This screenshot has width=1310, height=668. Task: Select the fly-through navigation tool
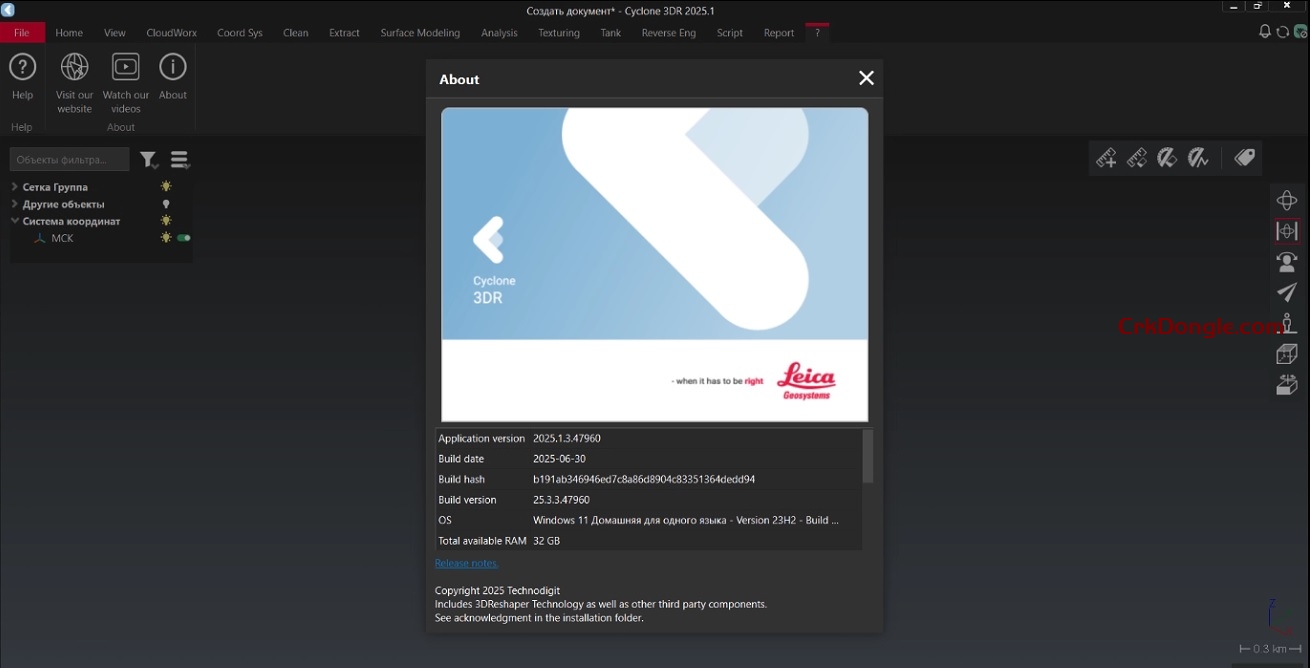[x=1287, y=292]
